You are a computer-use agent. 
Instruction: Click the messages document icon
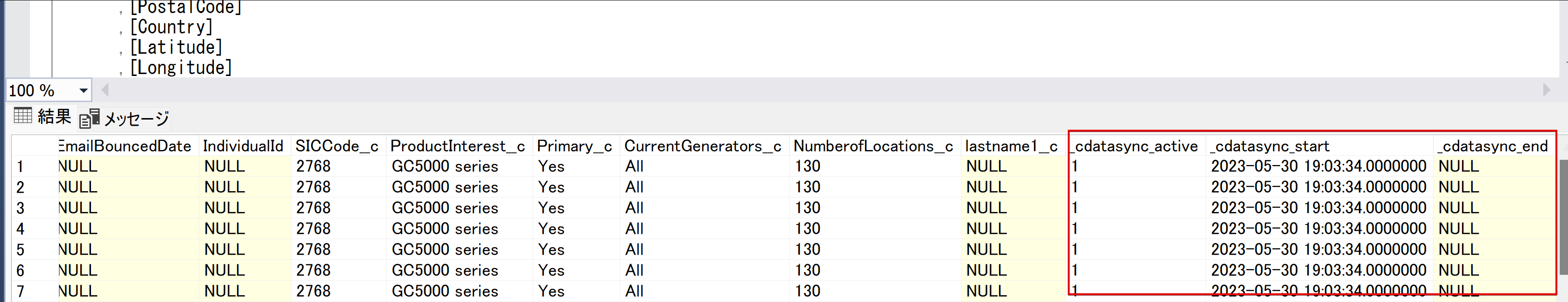pos(89,118)
